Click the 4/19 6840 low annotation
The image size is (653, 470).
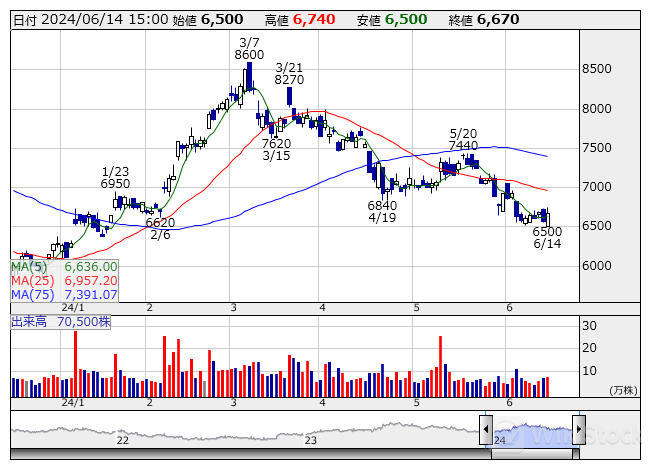[382, 210]
